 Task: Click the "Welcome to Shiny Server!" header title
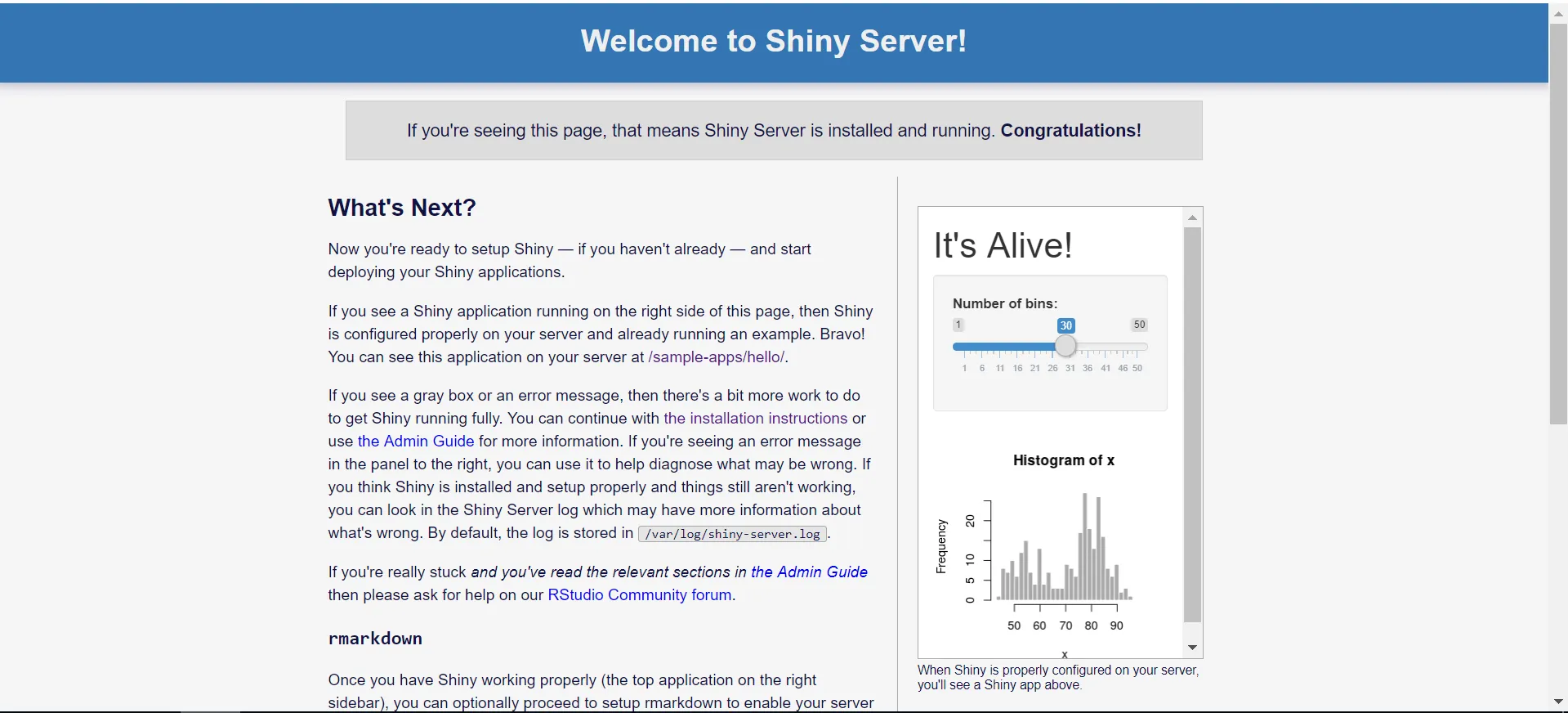click(774, 41)
